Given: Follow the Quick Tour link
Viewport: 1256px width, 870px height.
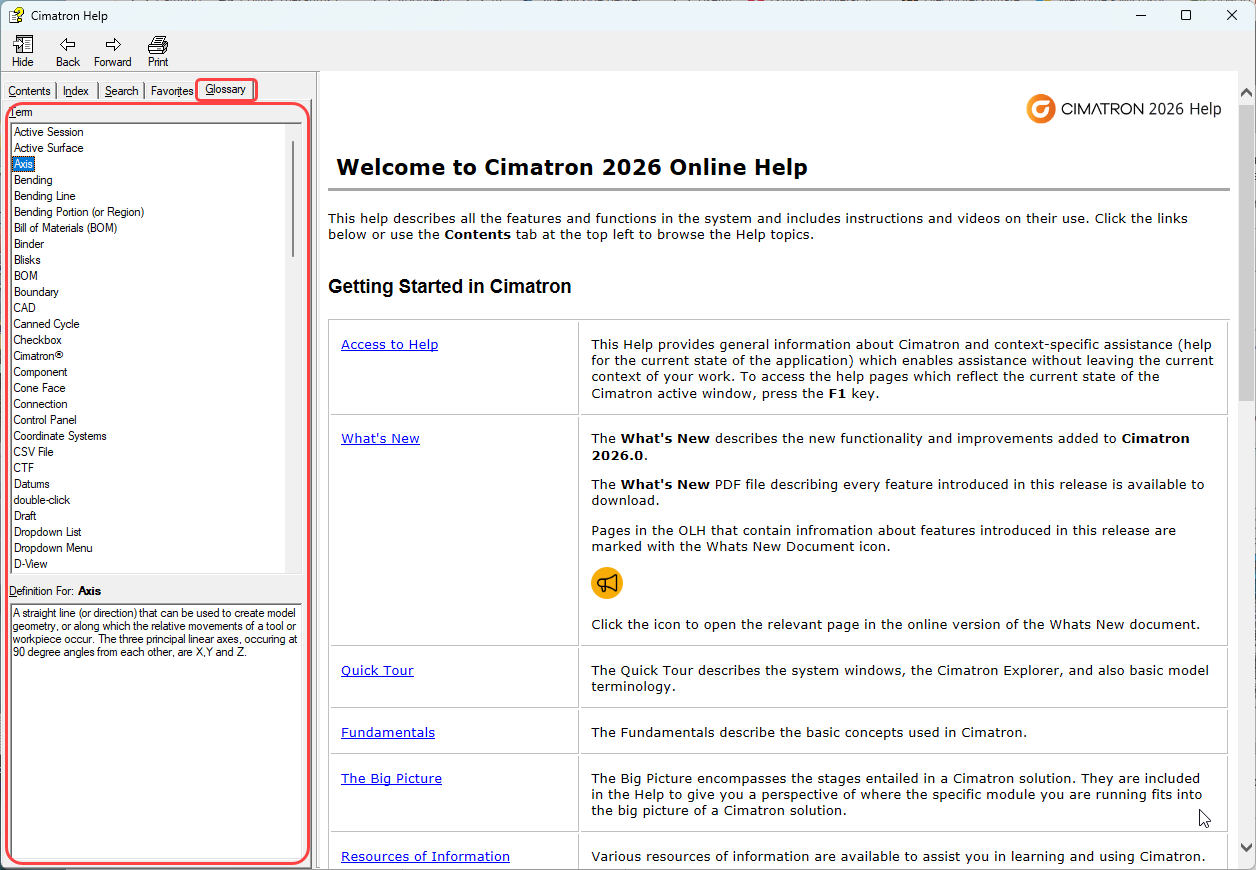Looking at the screenshot, I should pos(377,671).
